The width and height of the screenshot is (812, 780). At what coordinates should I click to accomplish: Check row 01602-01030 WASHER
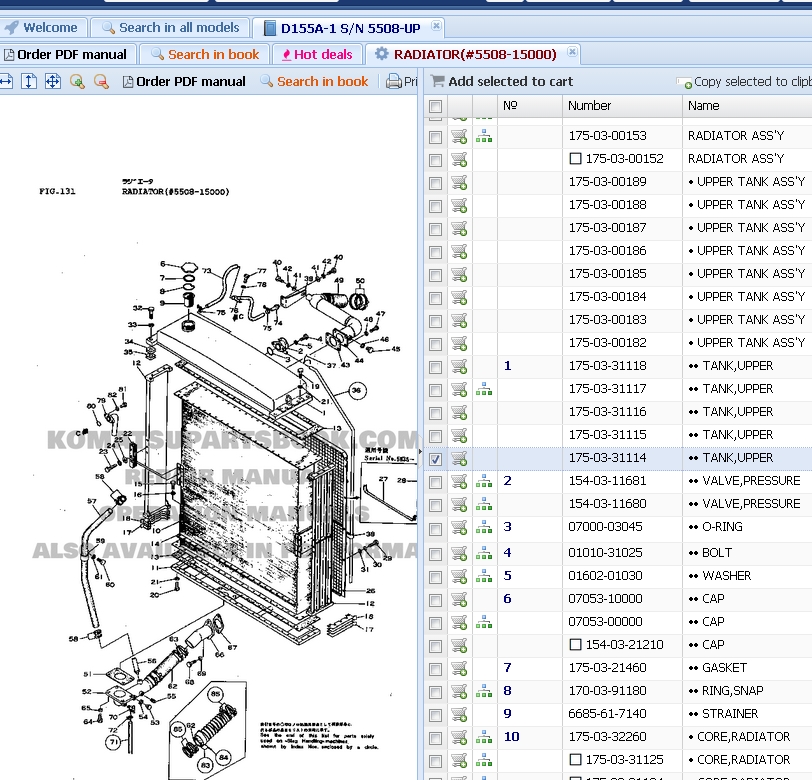tap(436, 577)
